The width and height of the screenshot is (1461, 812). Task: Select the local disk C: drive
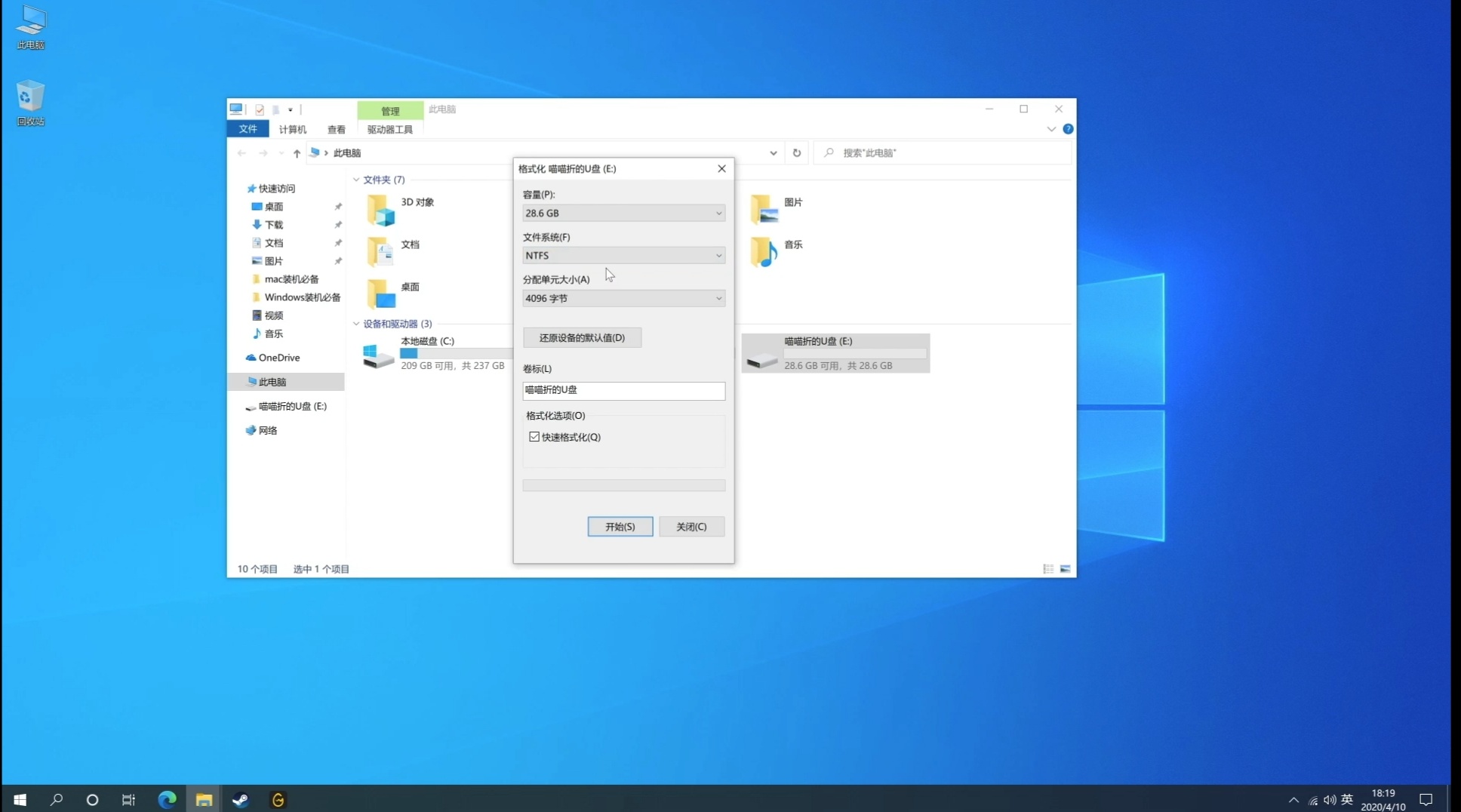click(x=434, y=353)
